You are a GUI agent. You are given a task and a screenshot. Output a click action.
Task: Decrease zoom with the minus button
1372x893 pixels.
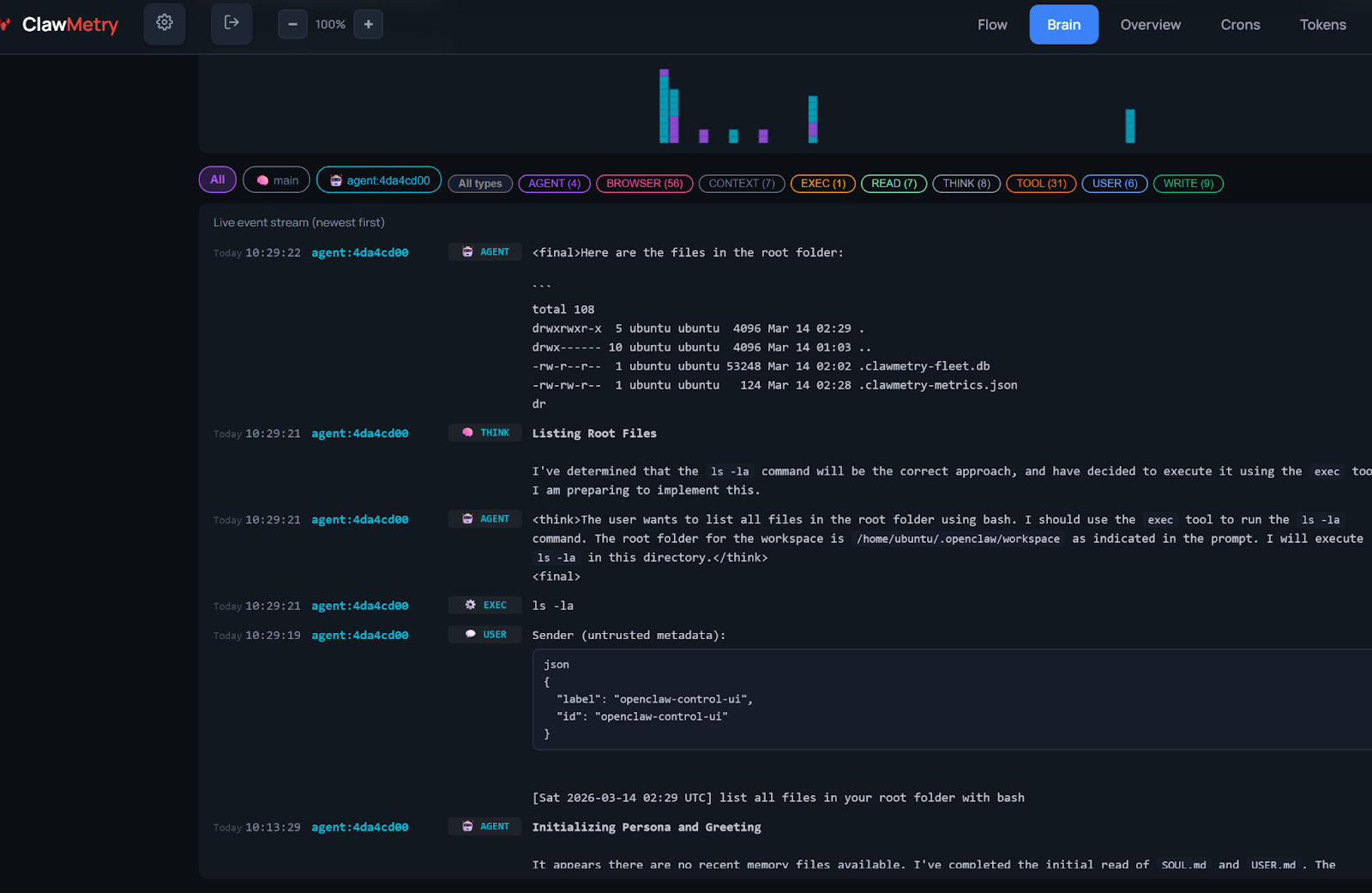coord(292,24)
